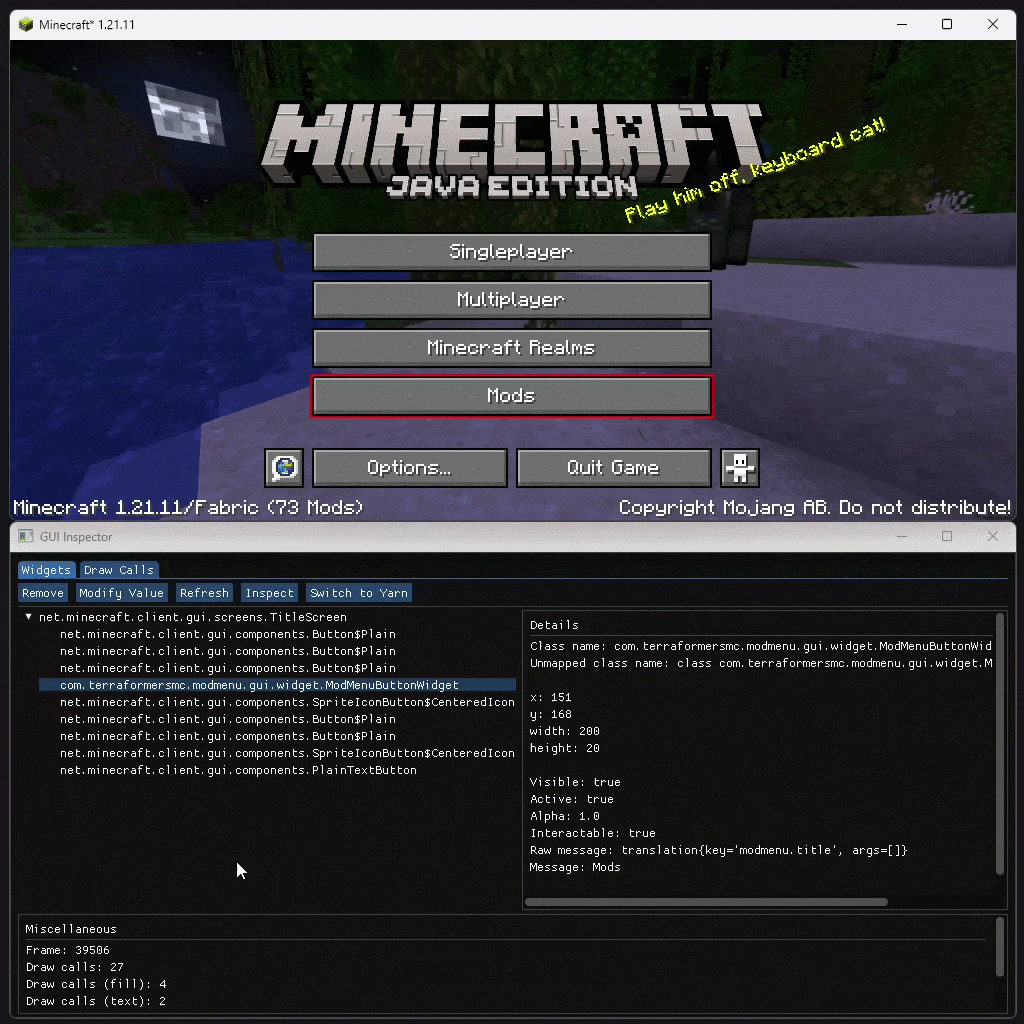Image resolution: width=1024 pixels, height=1024 pixels.
Task: Open Minecraft Realms
Action: (512, 347)
